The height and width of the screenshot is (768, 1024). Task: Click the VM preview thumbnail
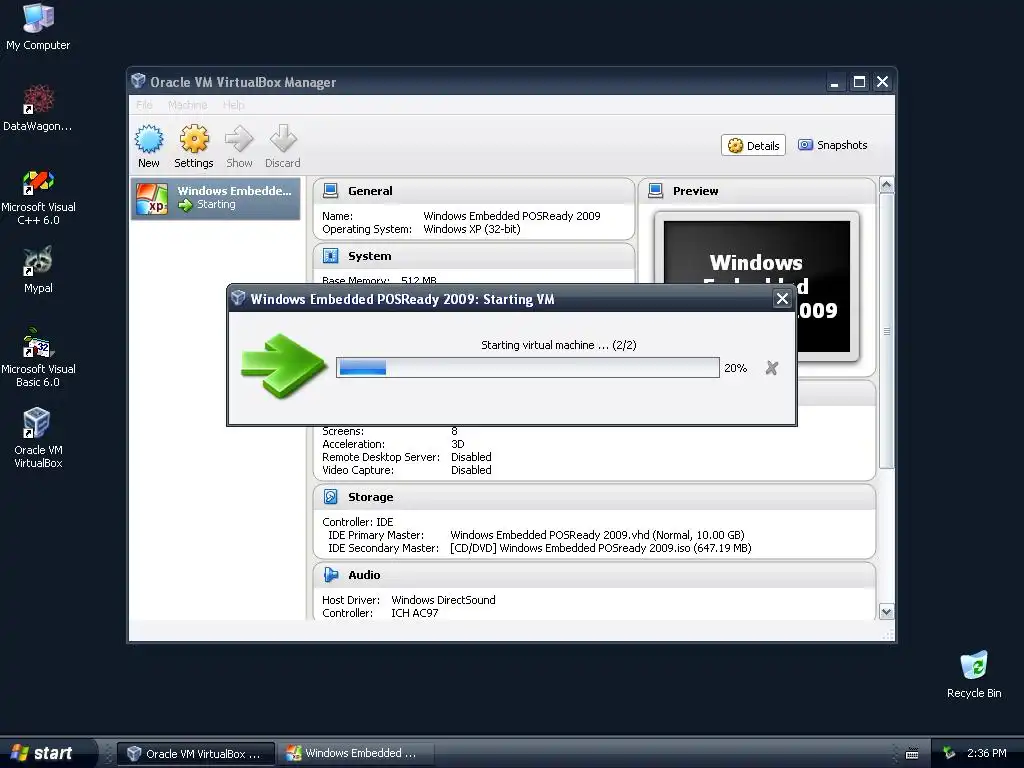pos(757,286)
